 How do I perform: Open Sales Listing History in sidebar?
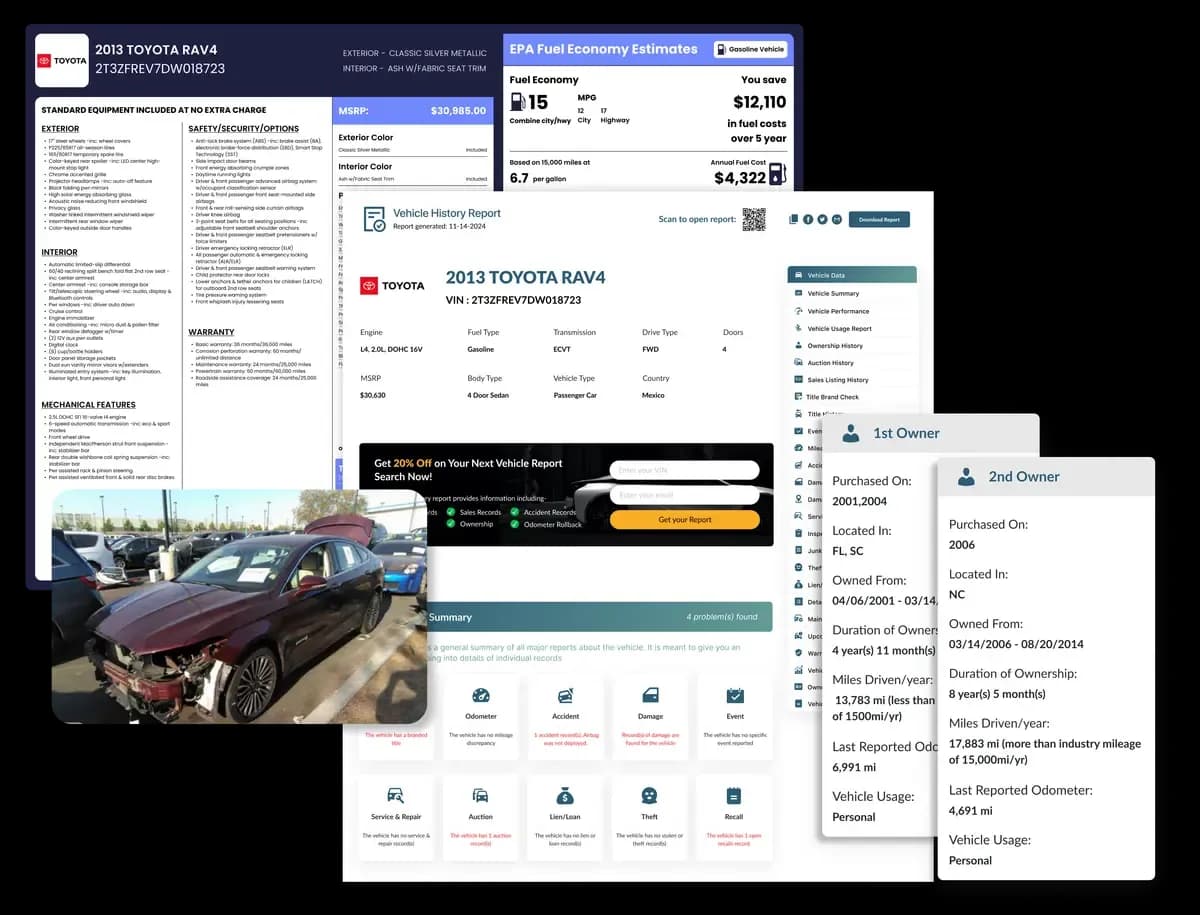pos(838,380)
